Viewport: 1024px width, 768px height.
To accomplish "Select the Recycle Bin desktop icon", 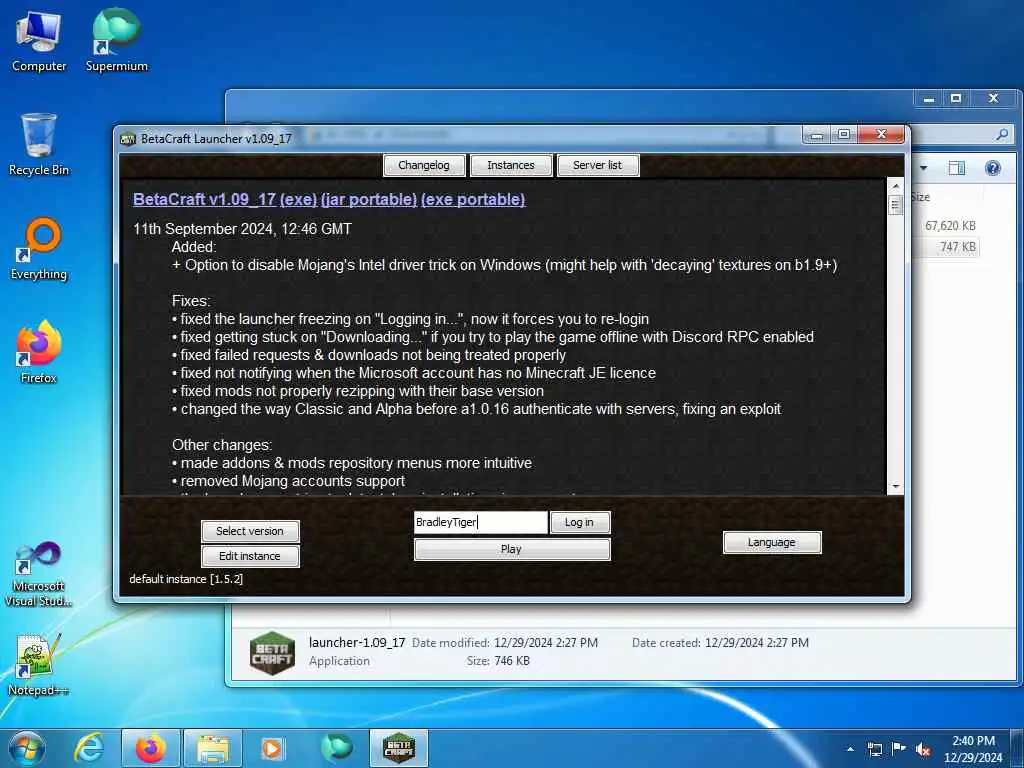I will pyautogui.click(x=39, y=145).
